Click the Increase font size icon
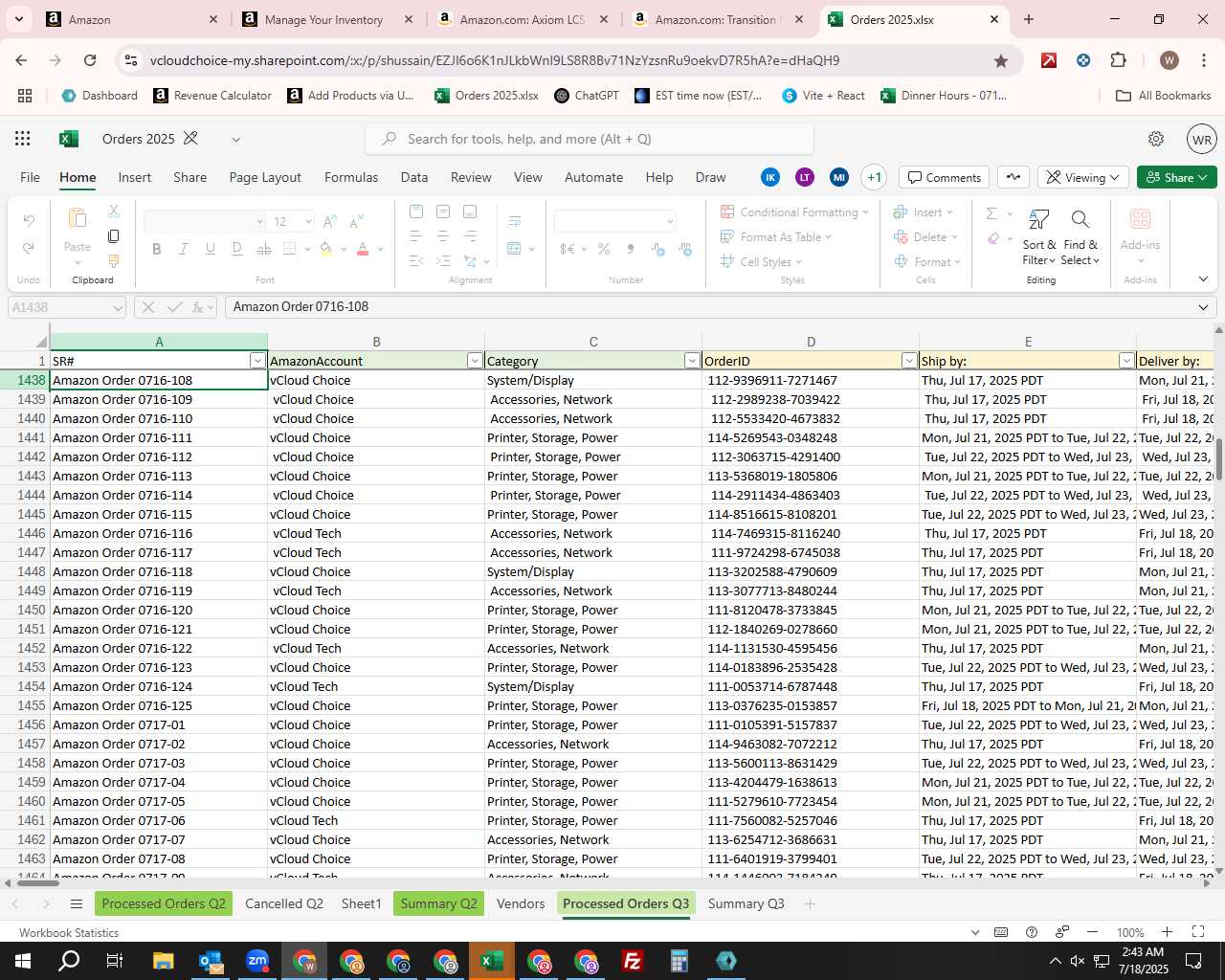Screen dimensions: 1225x980 329,221
